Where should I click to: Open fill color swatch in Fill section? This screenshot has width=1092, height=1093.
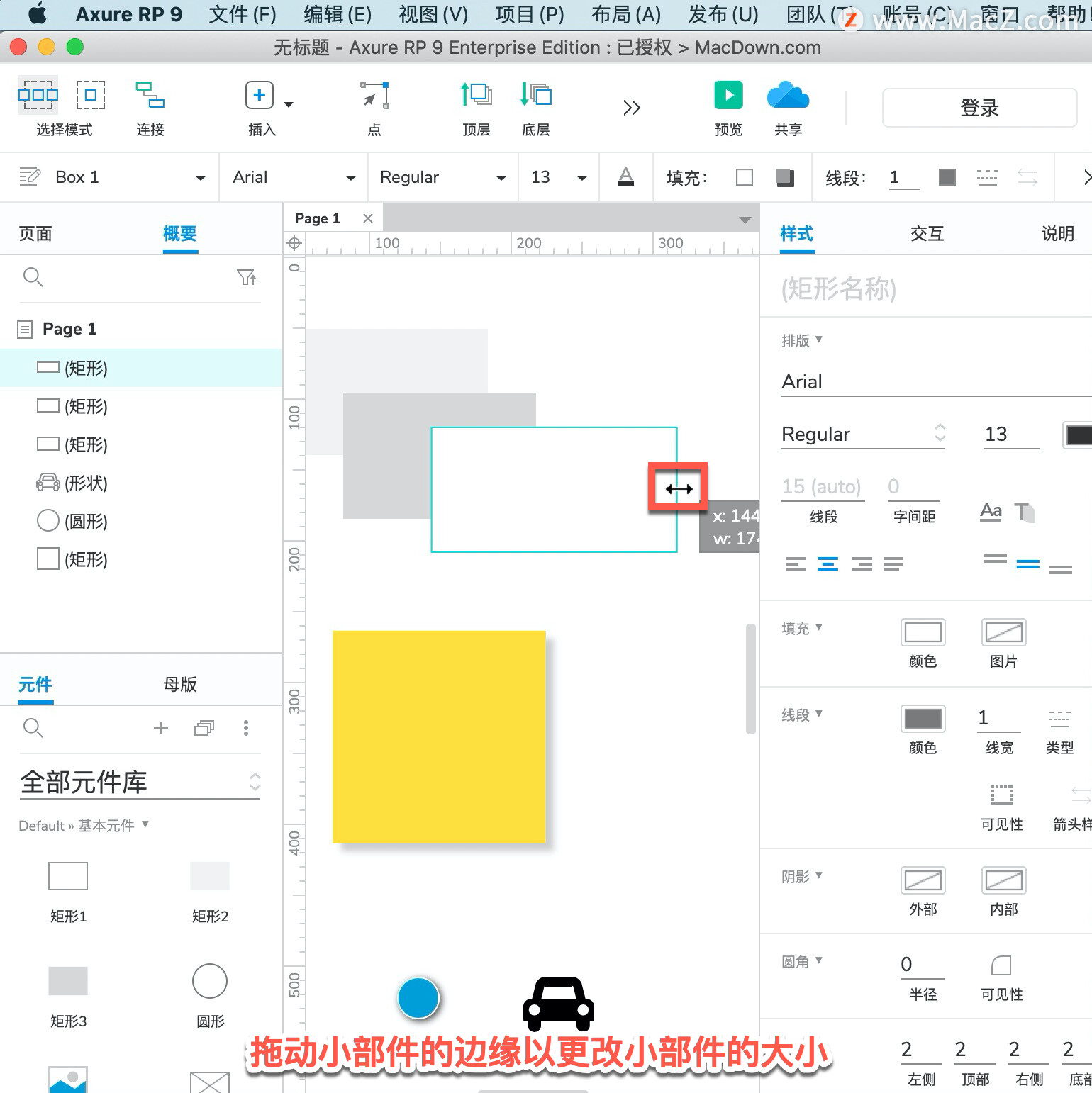coord(923,632)
